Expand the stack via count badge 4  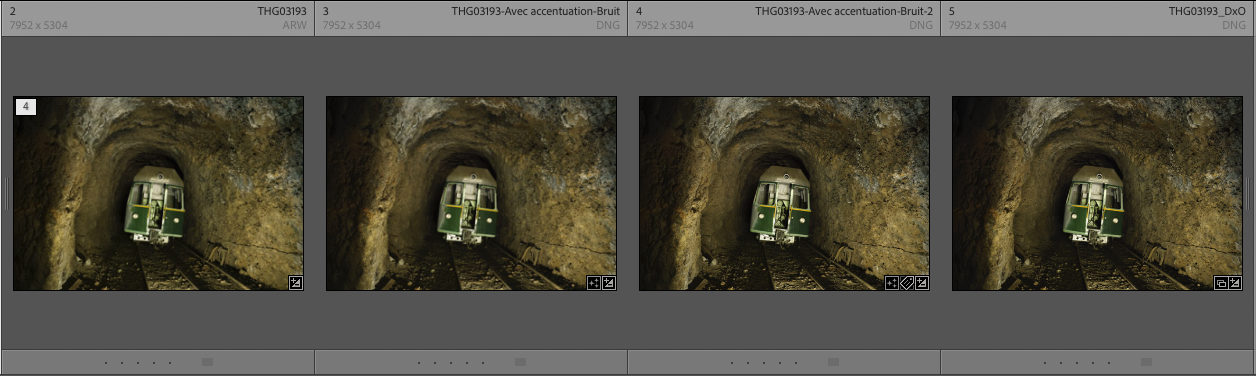tap(26, 106)
